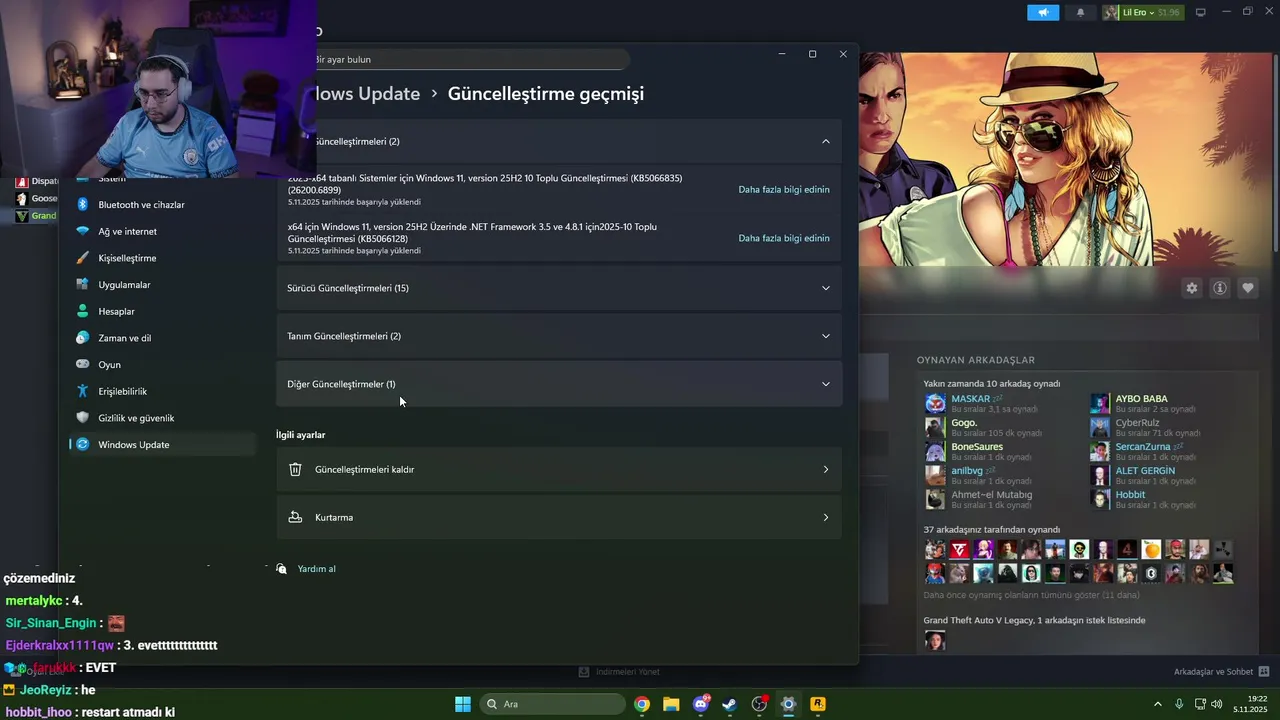Open Arkadaşlar ve Sohbet in Steam
The height and width of the screenshot is (720, 1280).
1221,672
